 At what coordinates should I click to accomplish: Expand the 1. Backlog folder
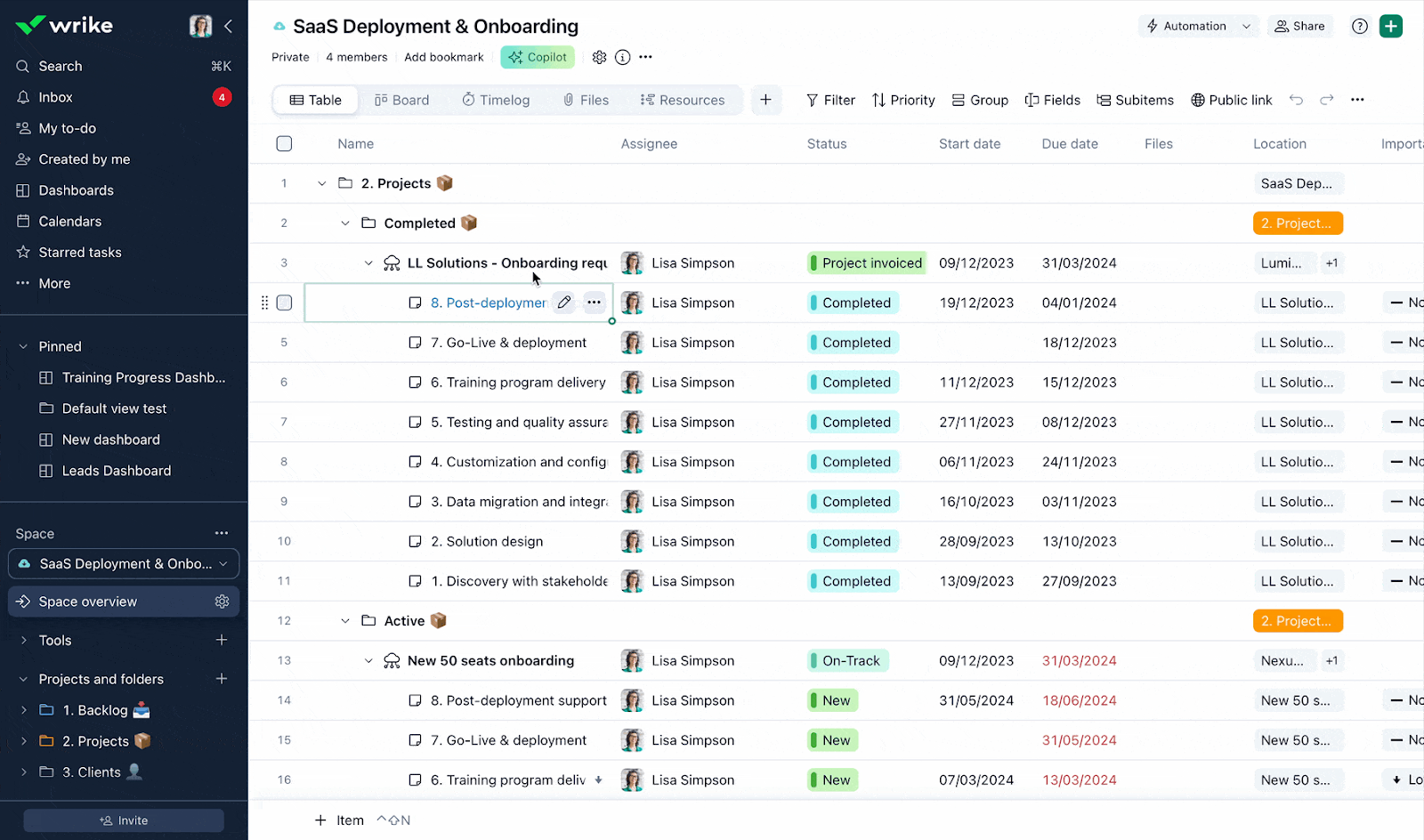[23, 710]
